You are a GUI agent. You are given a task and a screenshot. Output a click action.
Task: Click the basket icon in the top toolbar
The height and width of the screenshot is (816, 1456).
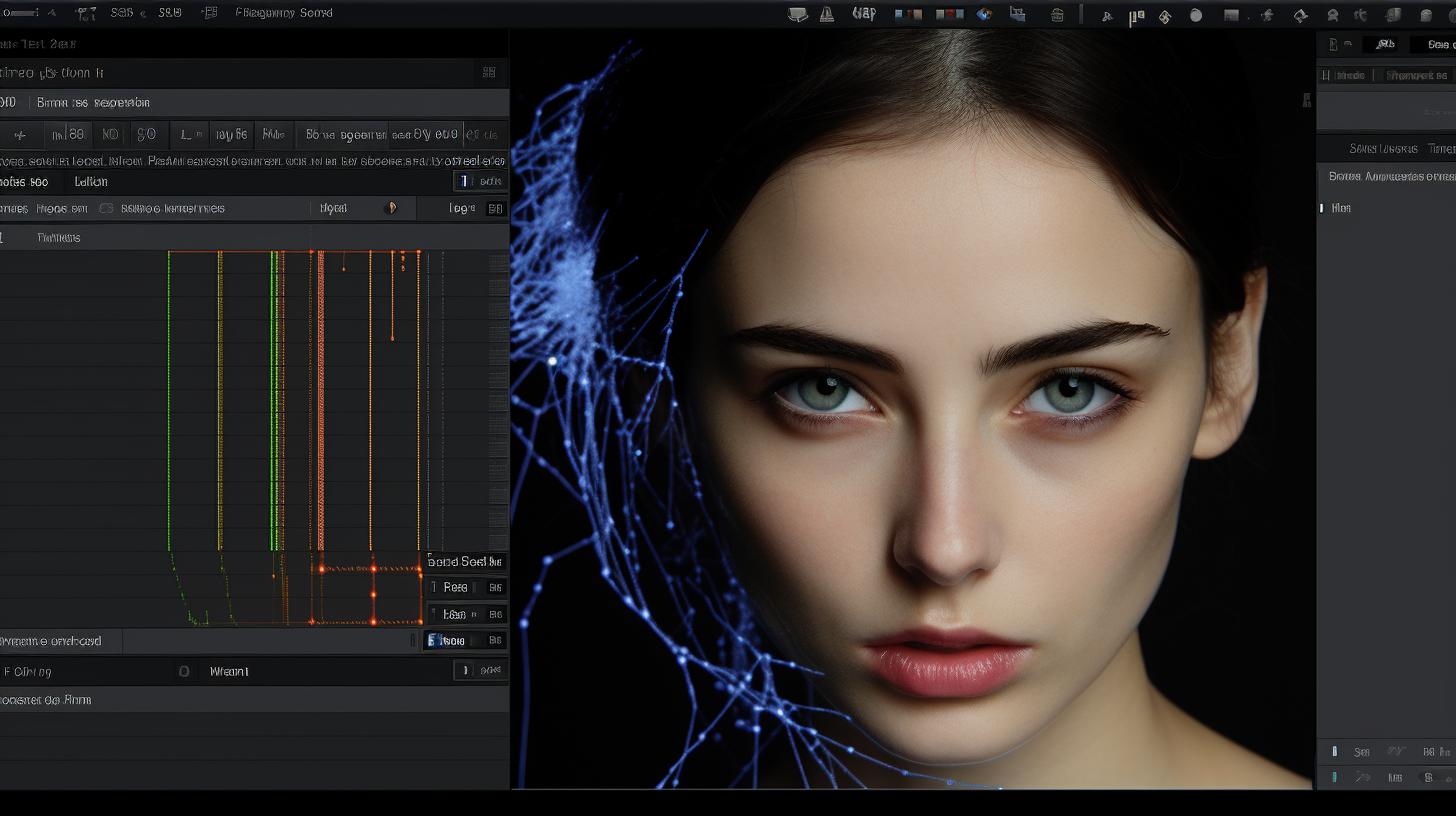point(1058,15)
